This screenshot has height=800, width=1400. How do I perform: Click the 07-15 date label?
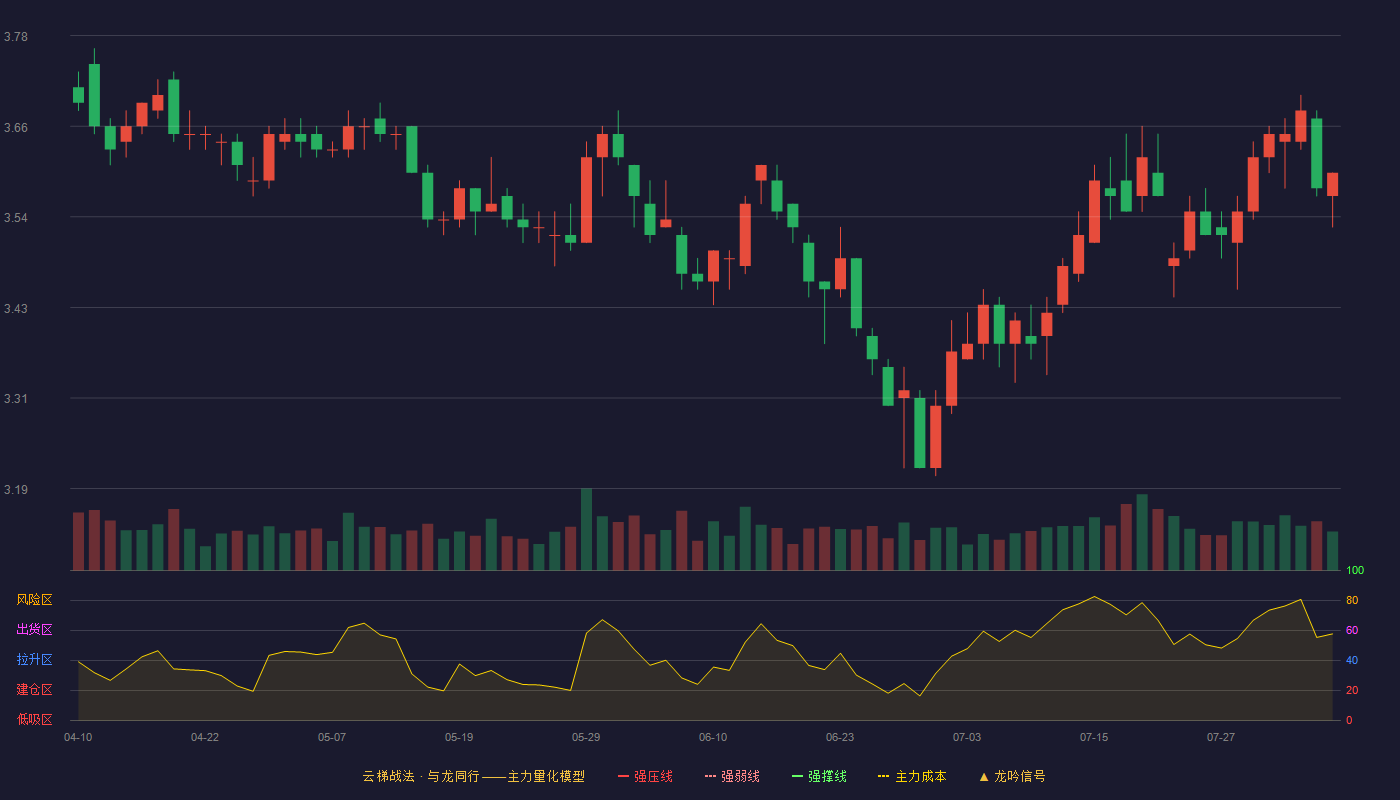(1094, 737)
